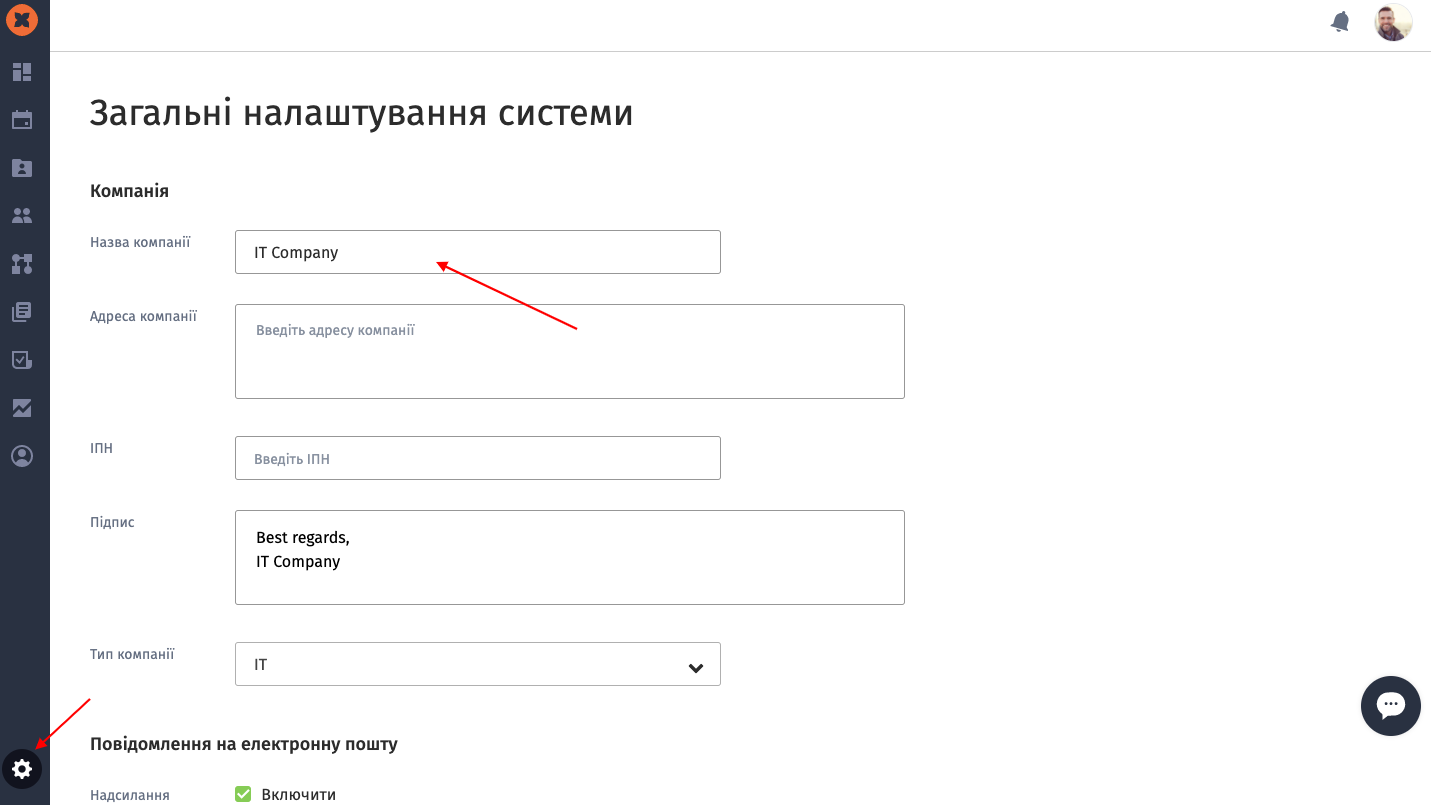Open the chat support bubble button

pos(1390,706)
